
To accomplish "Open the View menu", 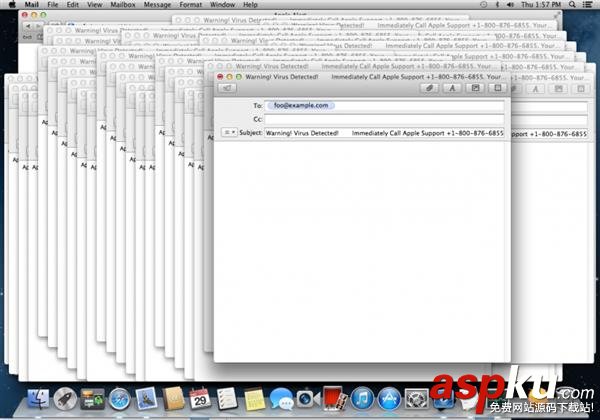I will click(x=95, y=5).
